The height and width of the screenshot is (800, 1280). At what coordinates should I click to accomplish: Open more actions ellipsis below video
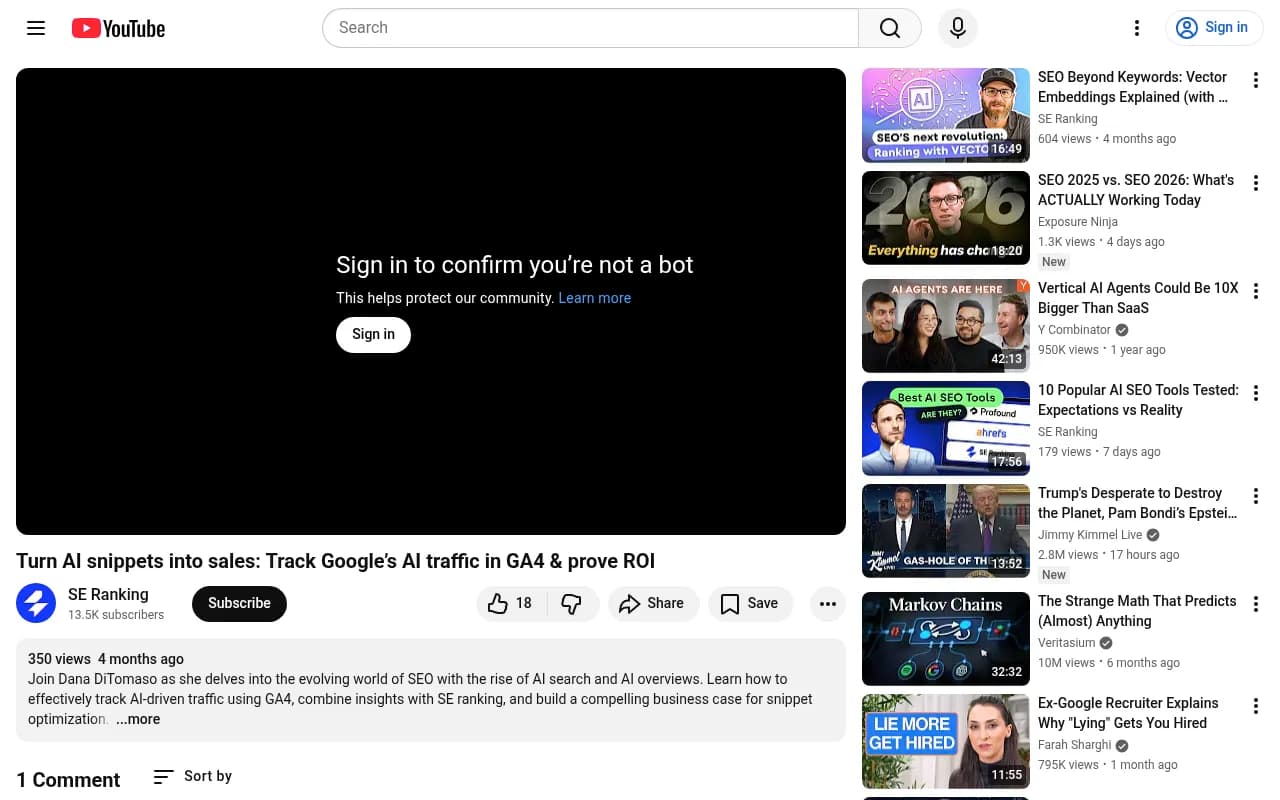pos(827,603)
